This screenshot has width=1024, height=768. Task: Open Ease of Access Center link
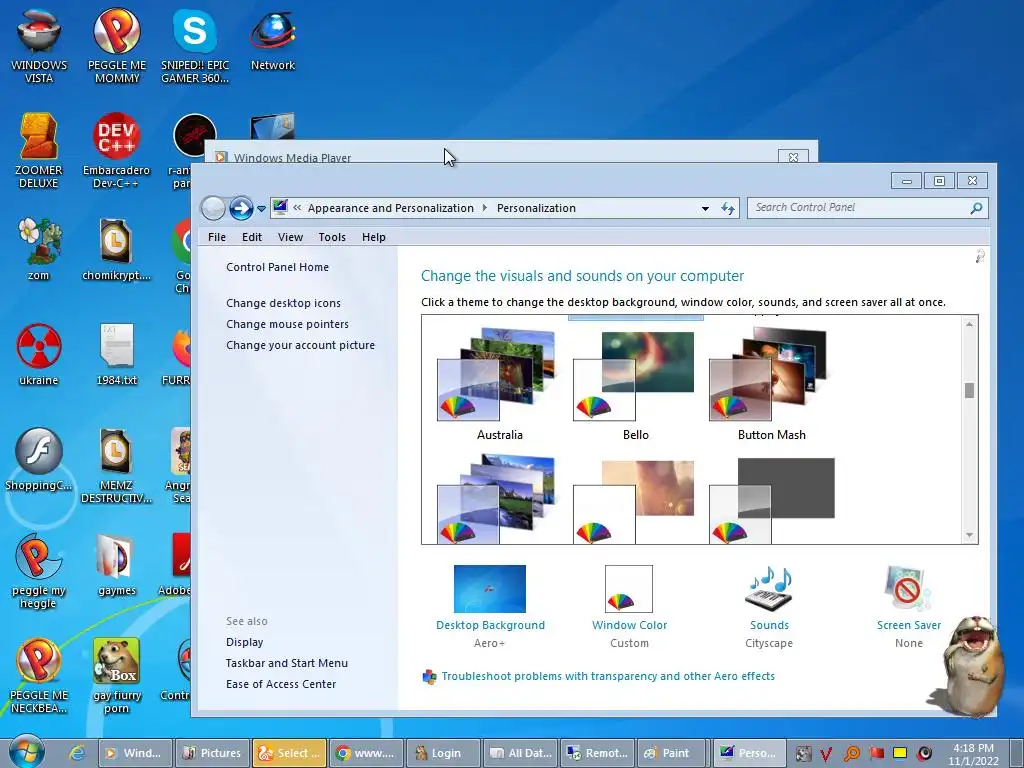point(281,684)
